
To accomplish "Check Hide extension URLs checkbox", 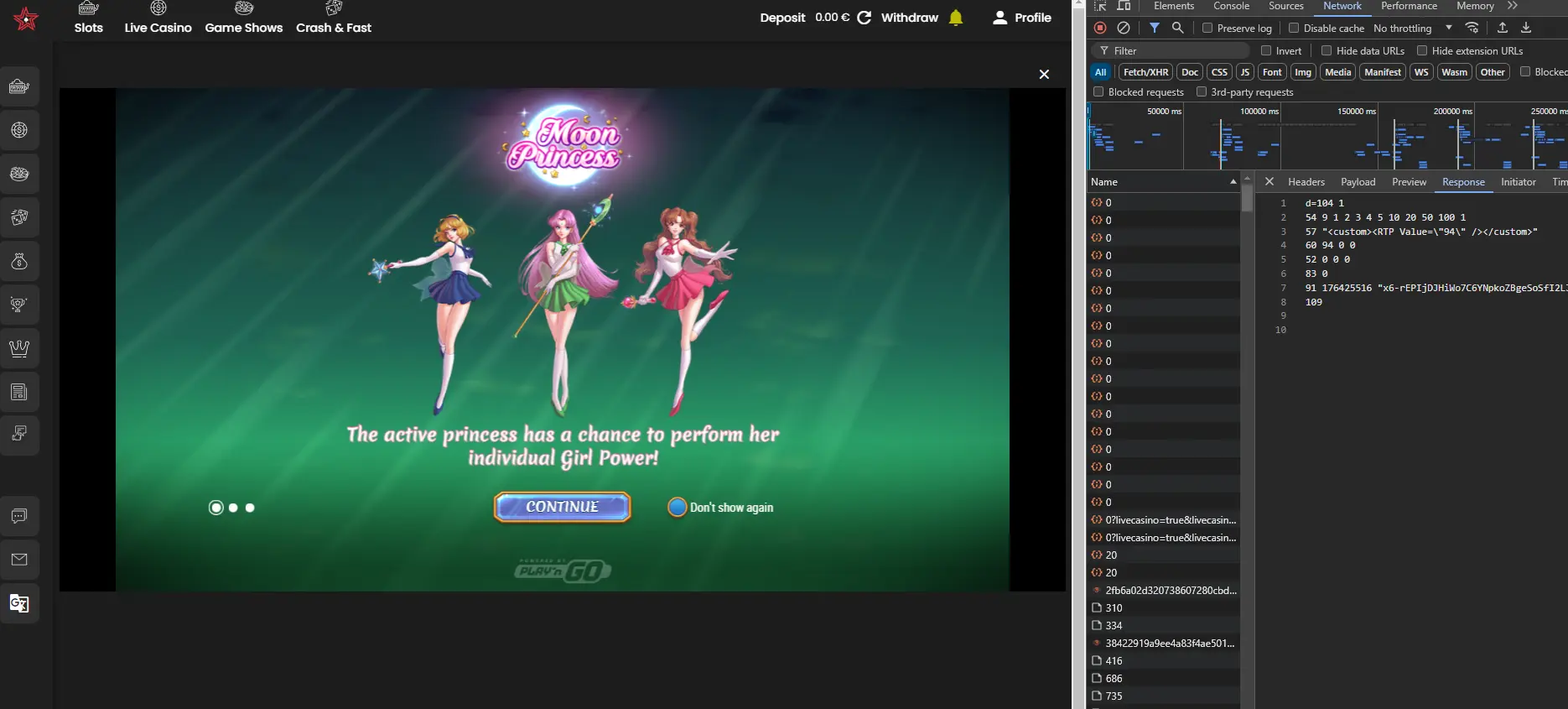I will [1422, 50].
